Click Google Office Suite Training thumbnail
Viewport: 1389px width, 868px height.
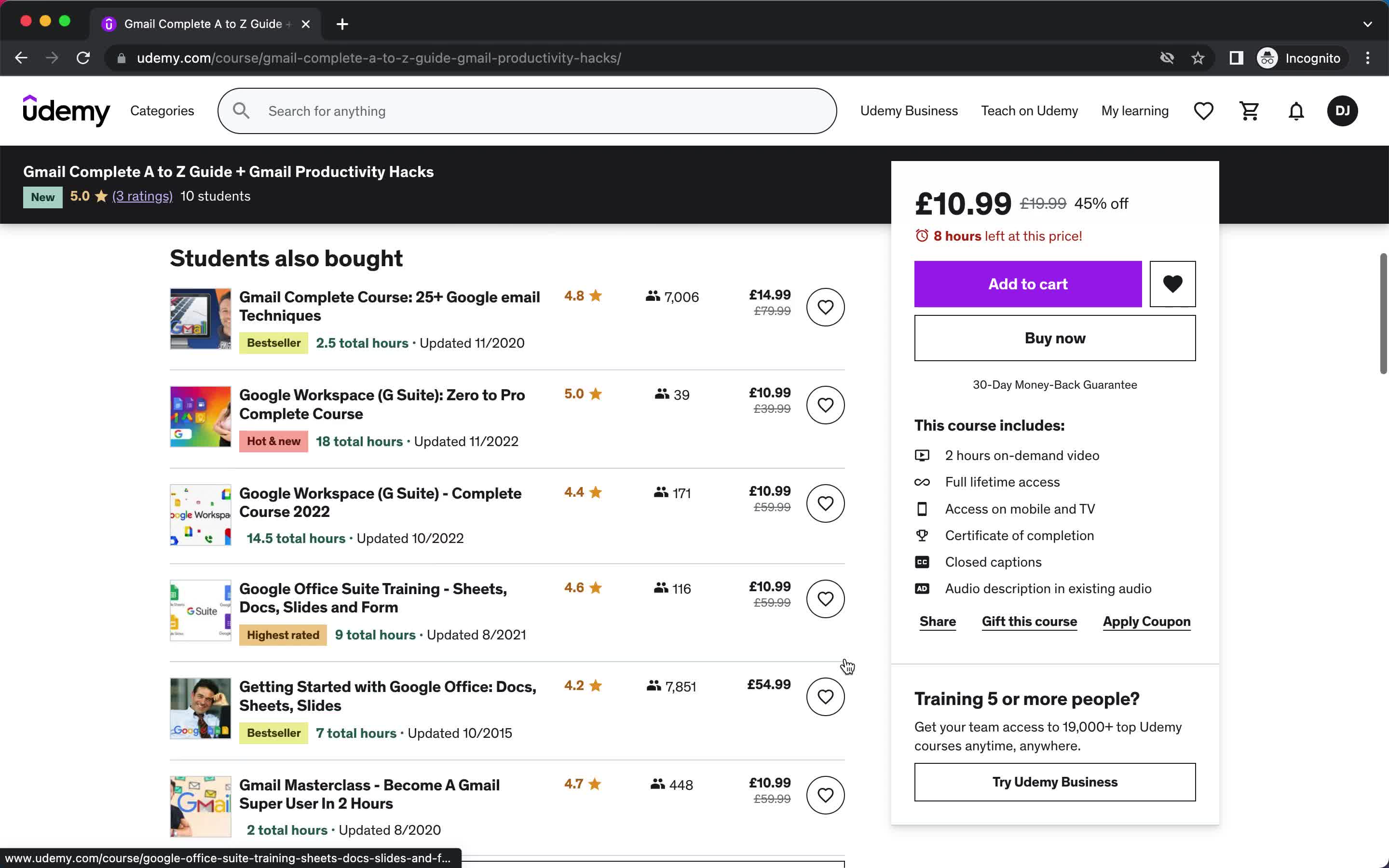[200, 610]
